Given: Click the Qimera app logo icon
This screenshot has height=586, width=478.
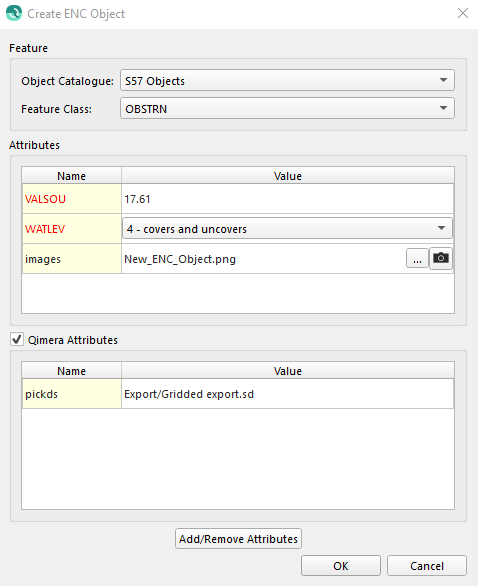Looking at the screenshot, I should (14, 13).
